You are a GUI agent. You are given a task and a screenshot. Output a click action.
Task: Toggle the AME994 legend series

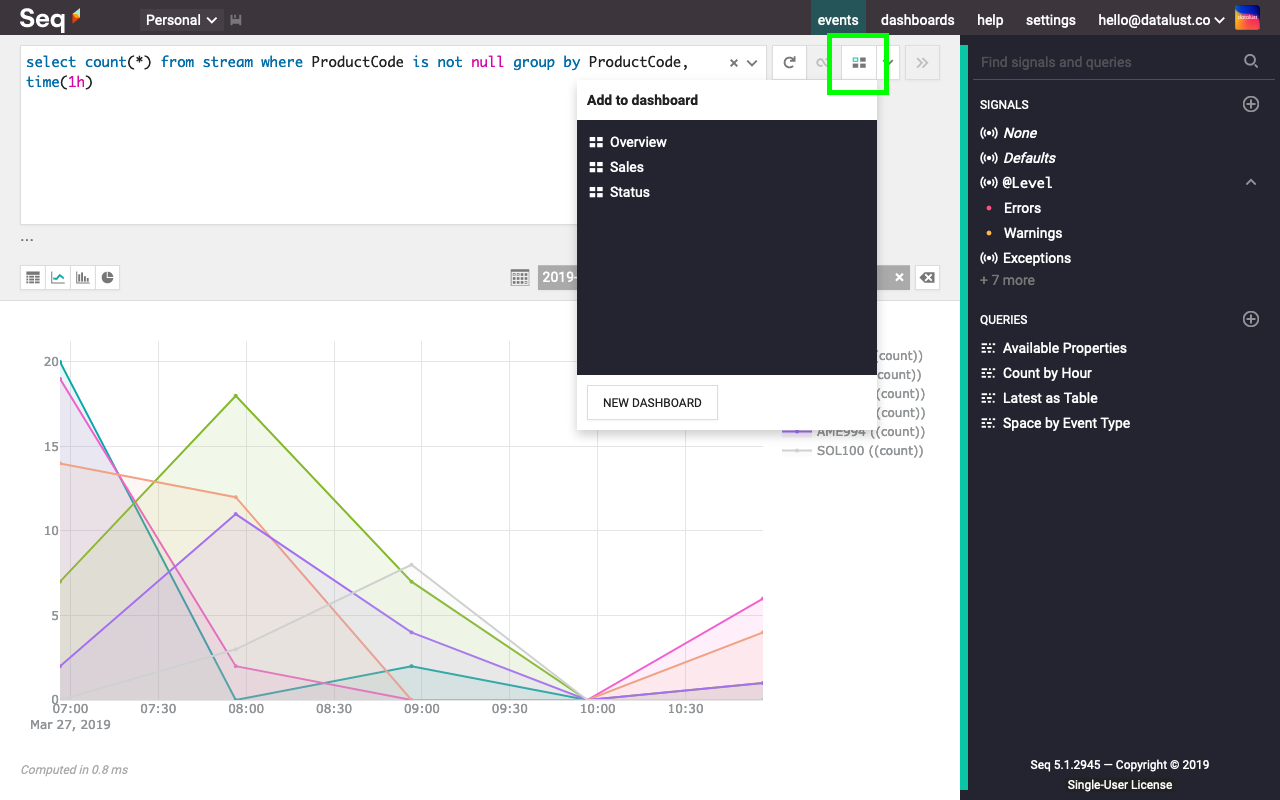tap(852, 432)
